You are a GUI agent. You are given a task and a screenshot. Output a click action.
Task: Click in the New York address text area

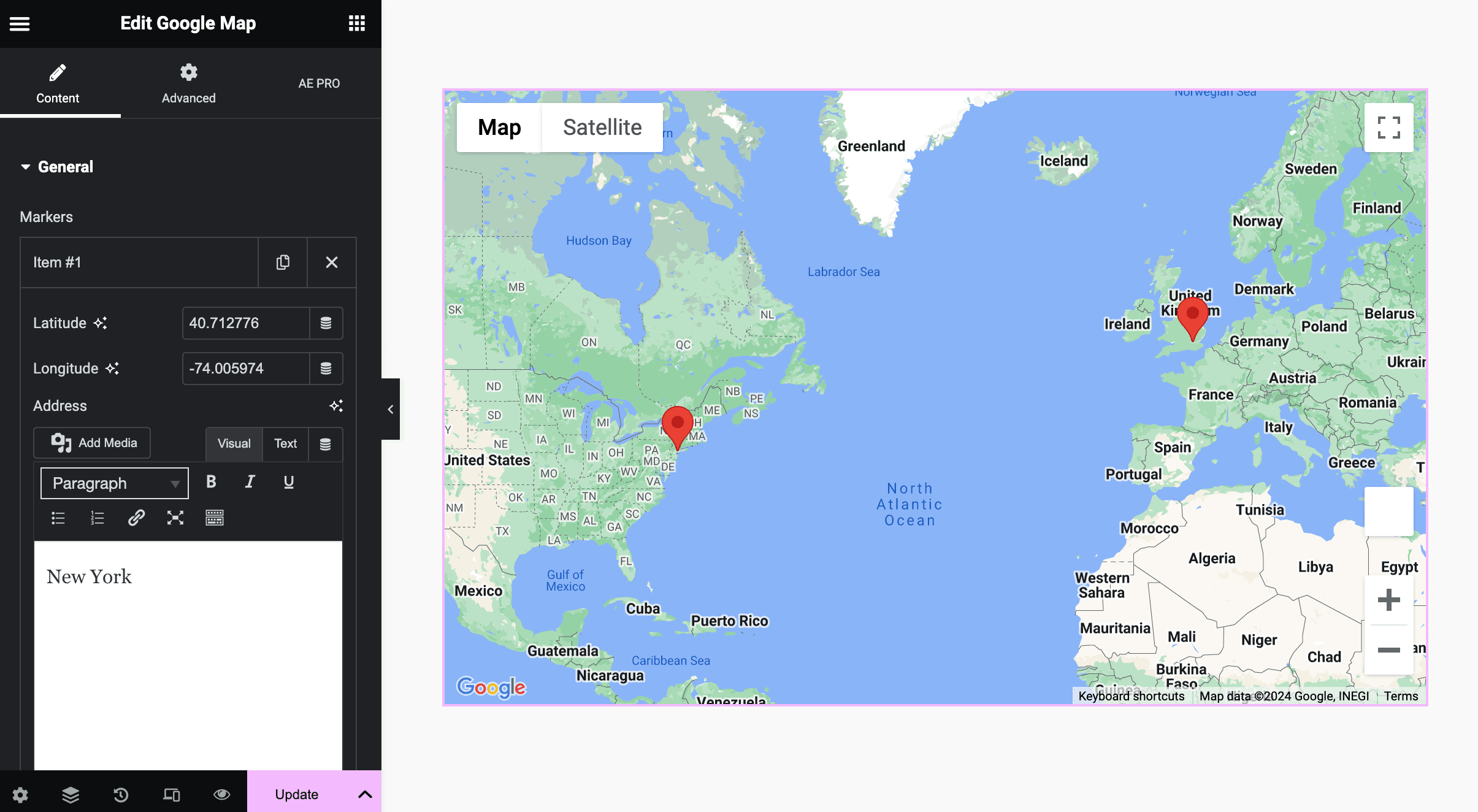(188, 655)
